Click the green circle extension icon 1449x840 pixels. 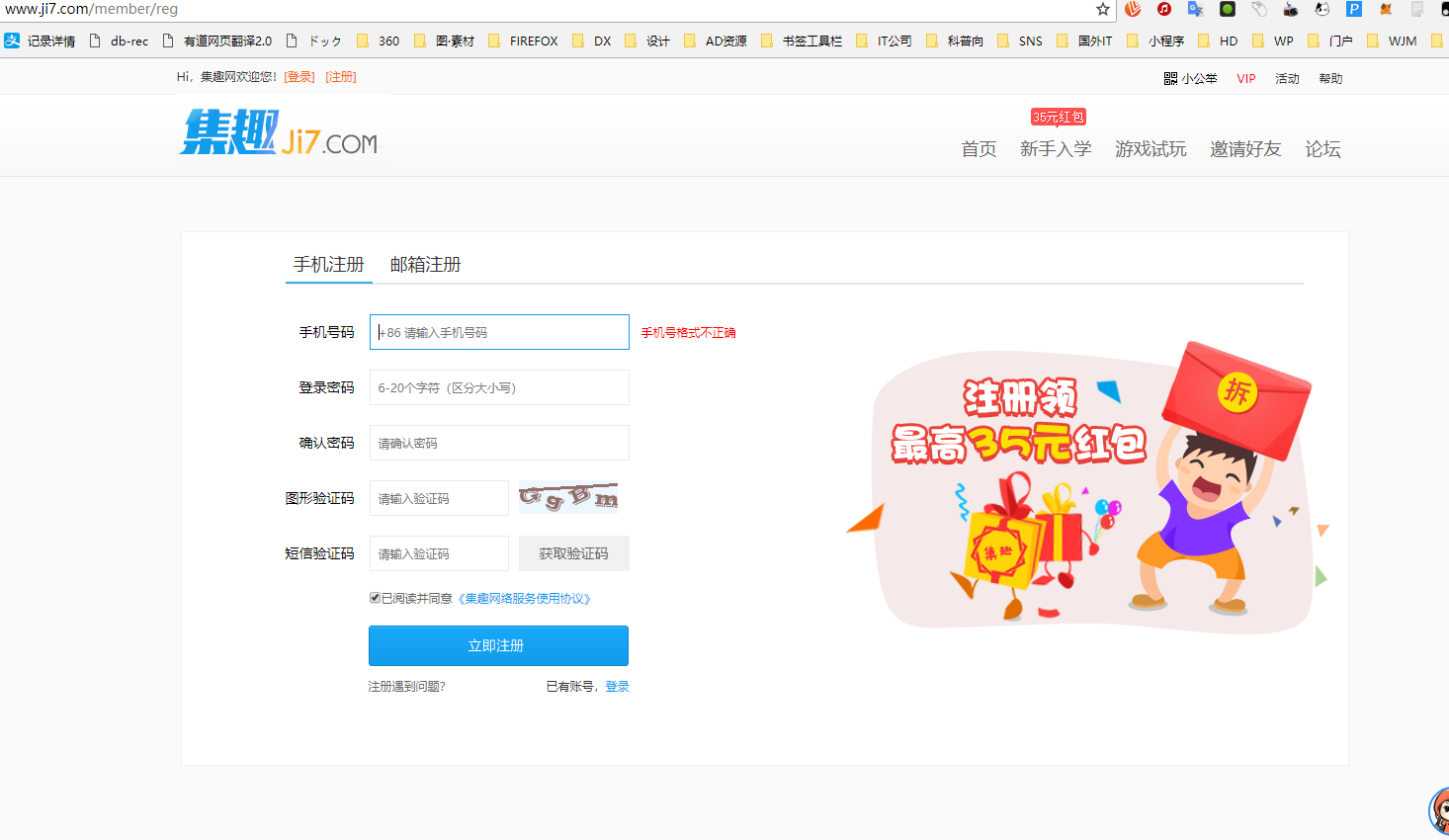pyautogui.click(x=1228, y=9)
